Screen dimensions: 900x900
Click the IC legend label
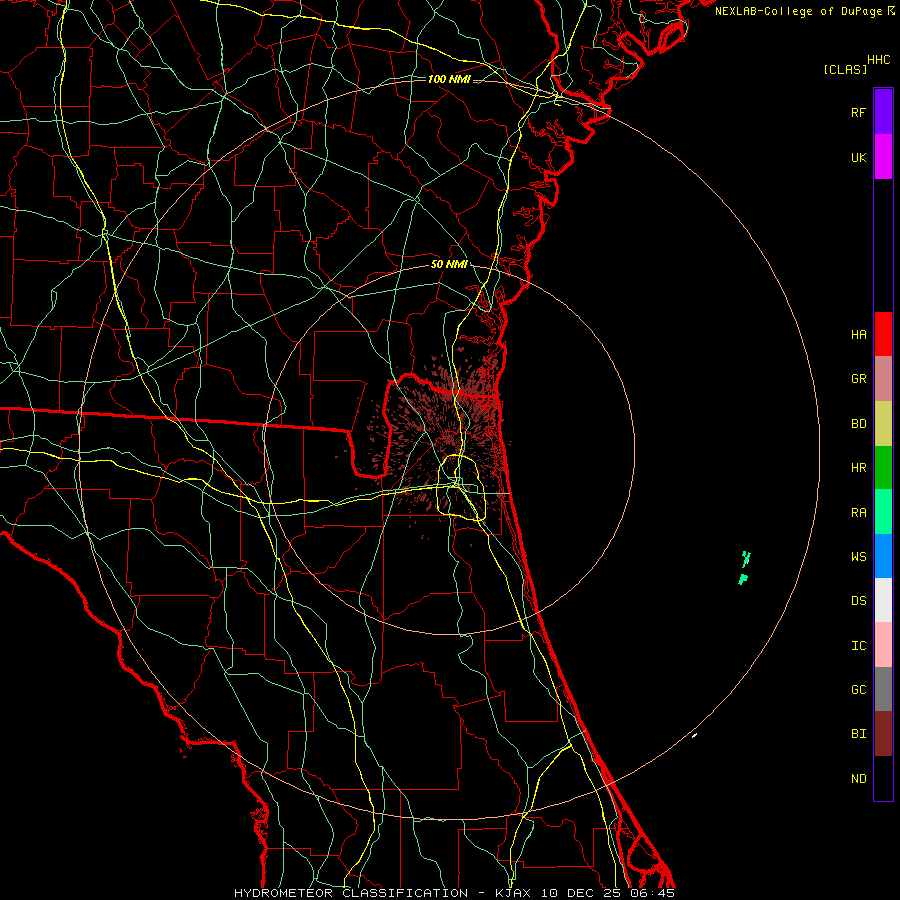click(858, 645)
